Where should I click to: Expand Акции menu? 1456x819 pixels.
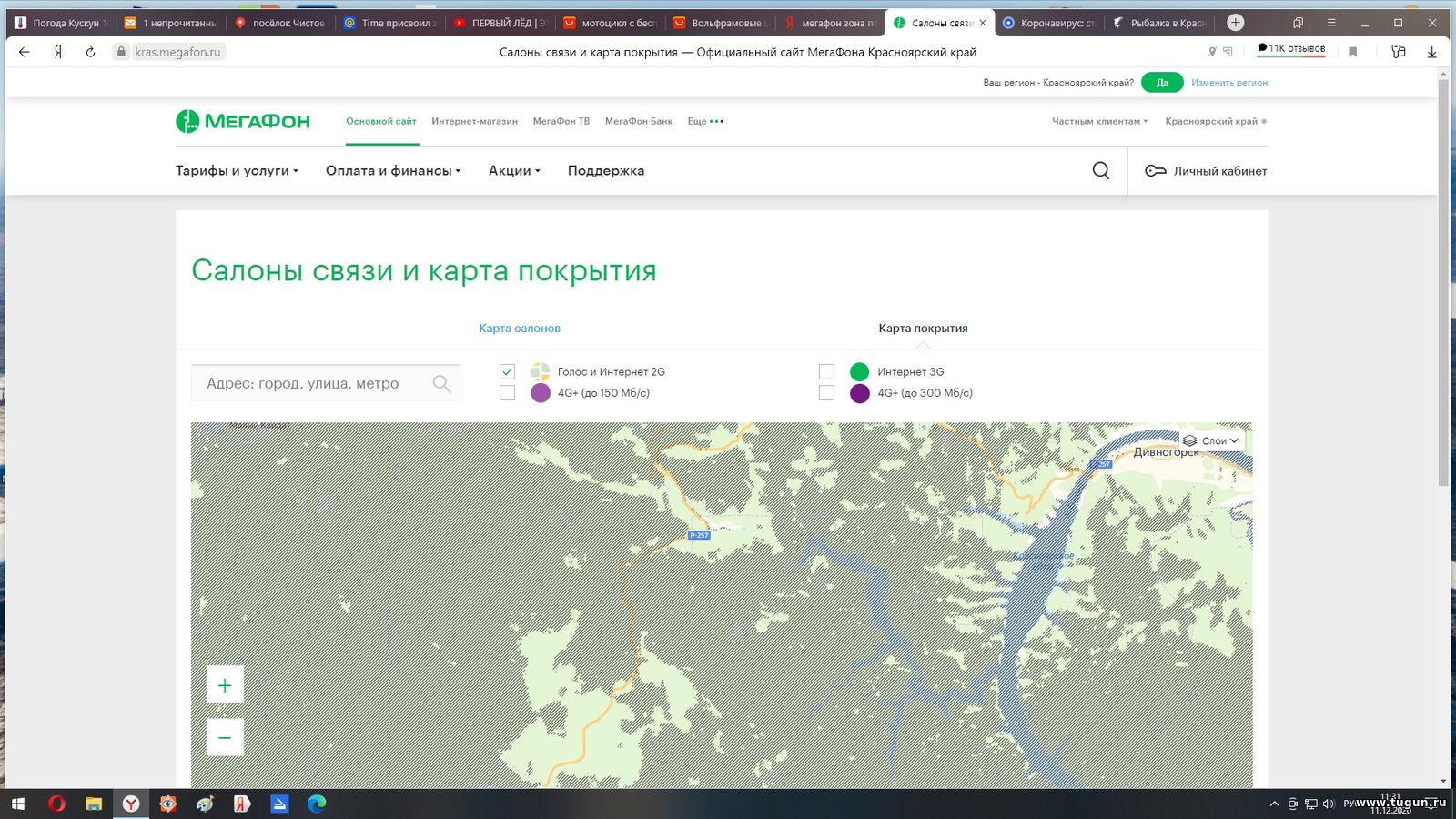point(514,171)
